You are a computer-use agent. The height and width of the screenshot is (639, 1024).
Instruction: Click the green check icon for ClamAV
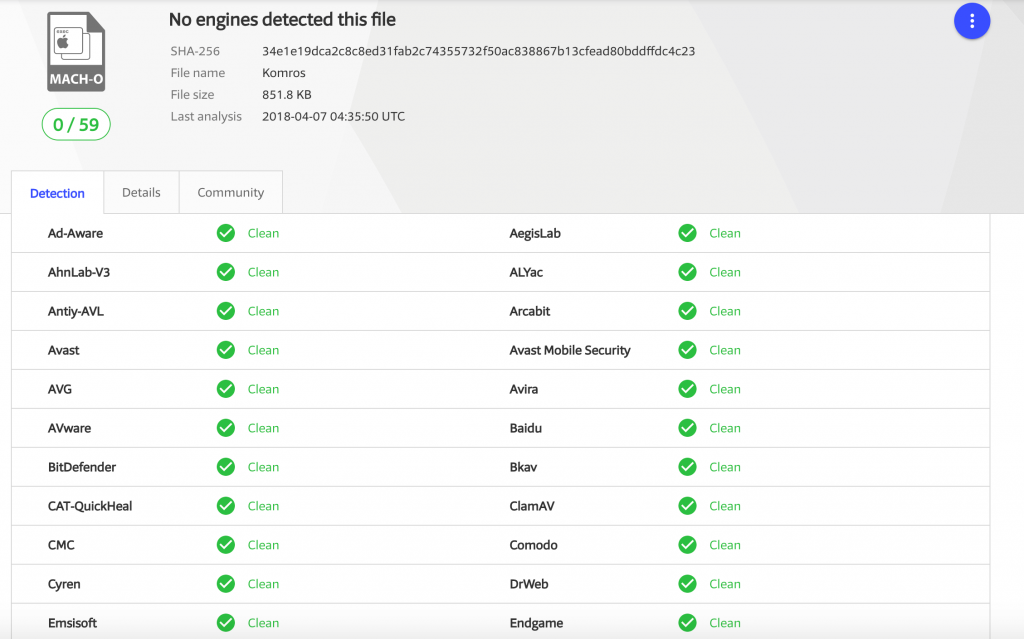click(687, 506)
